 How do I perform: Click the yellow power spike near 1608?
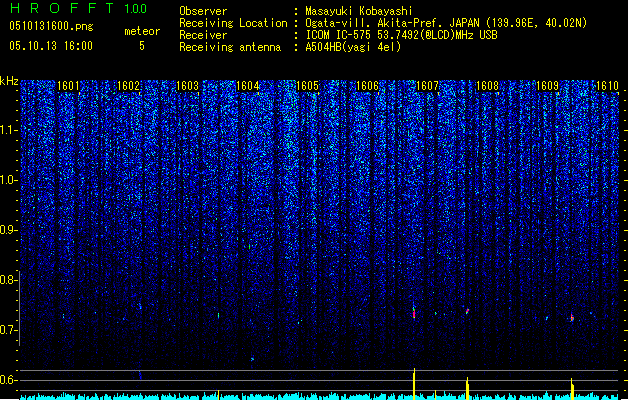pyautogui.click(x=467, y=388)
